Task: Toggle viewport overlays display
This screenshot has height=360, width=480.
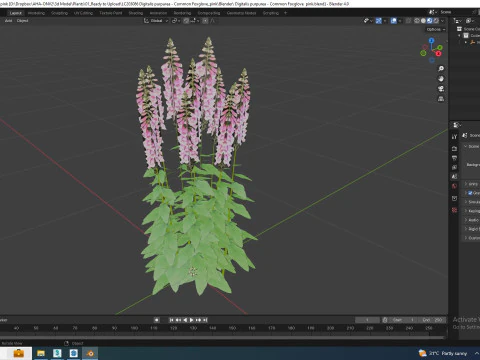Action: [394, 21]
